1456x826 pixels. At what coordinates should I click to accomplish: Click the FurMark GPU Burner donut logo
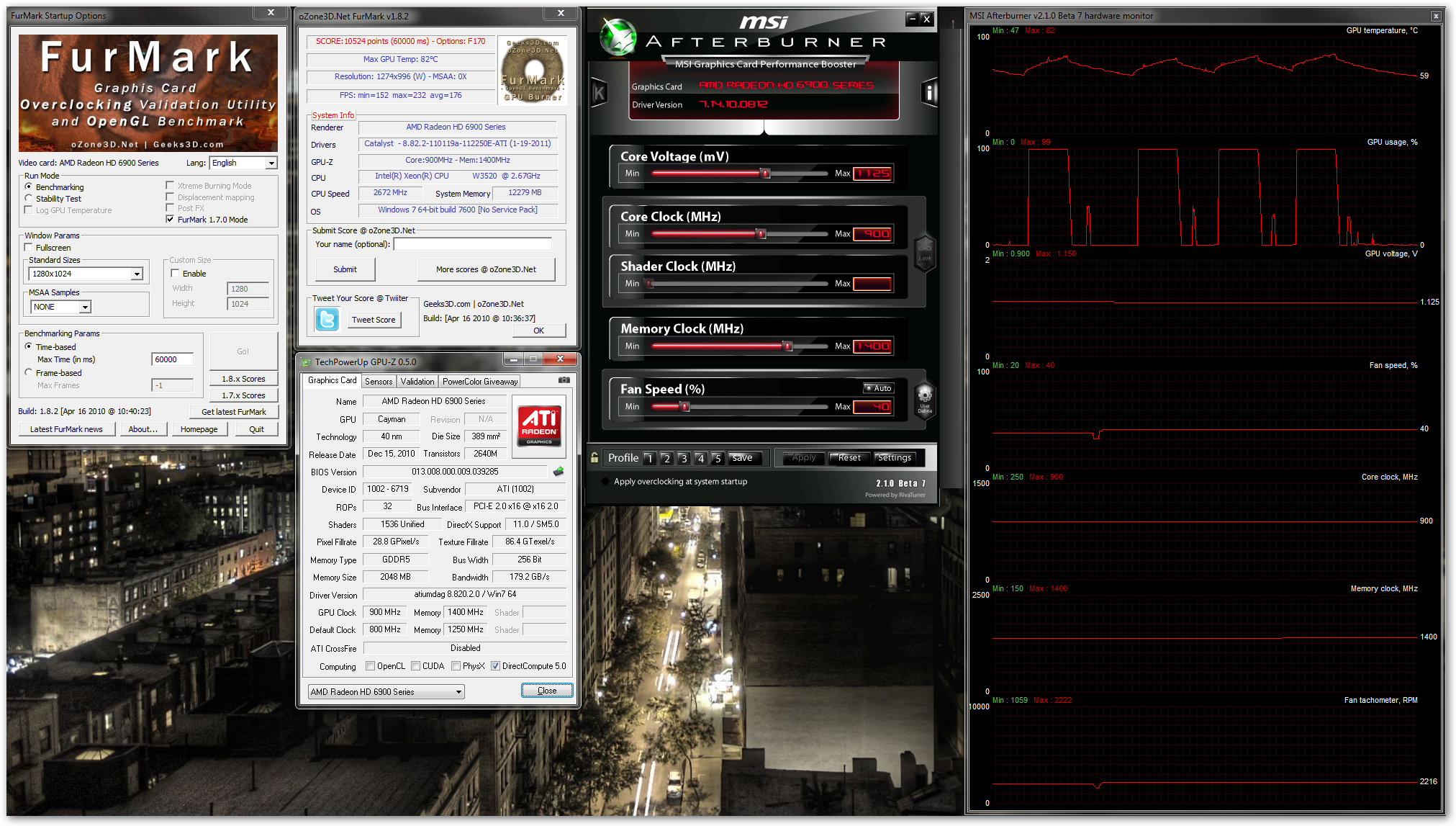533,70
